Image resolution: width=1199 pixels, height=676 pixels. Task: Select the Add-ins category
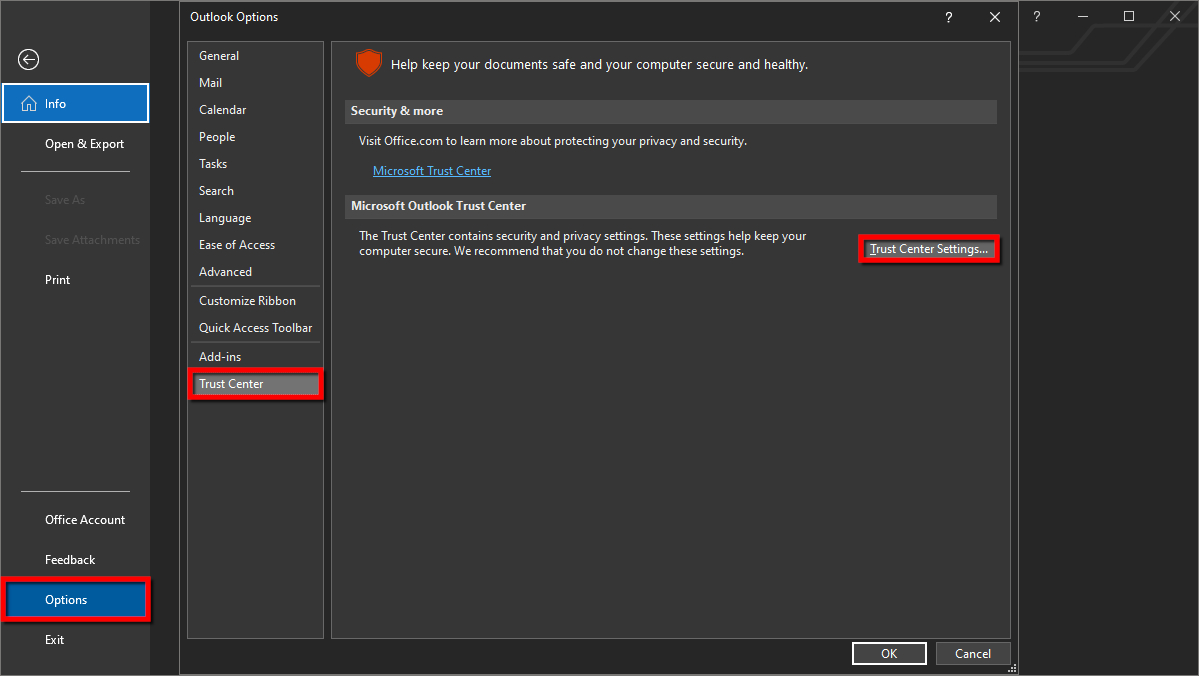[x=255, y=357]
